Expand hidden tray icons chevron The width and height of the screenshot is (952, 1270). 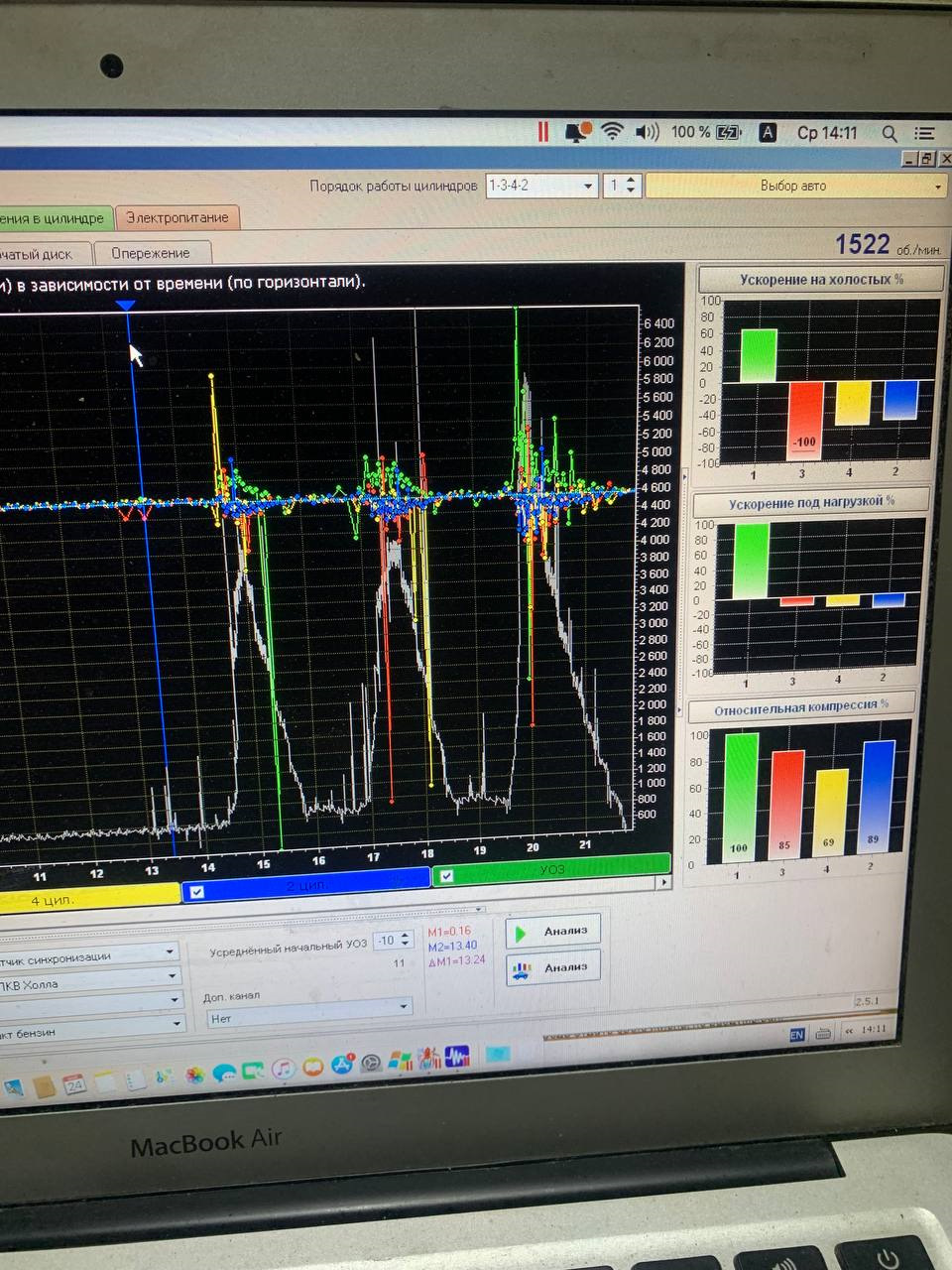click(x=849, y=1032)
